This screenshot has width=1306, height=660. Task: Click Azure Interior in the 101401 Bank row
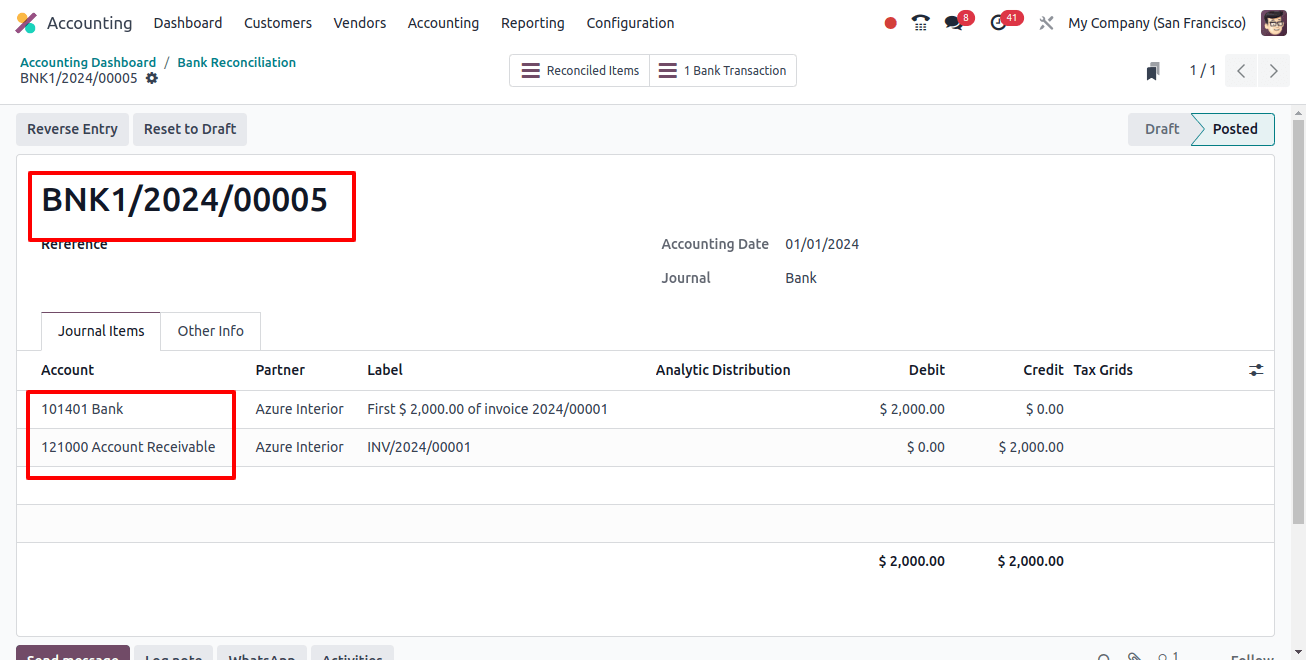pyautogui.click(x=299, y=409)
